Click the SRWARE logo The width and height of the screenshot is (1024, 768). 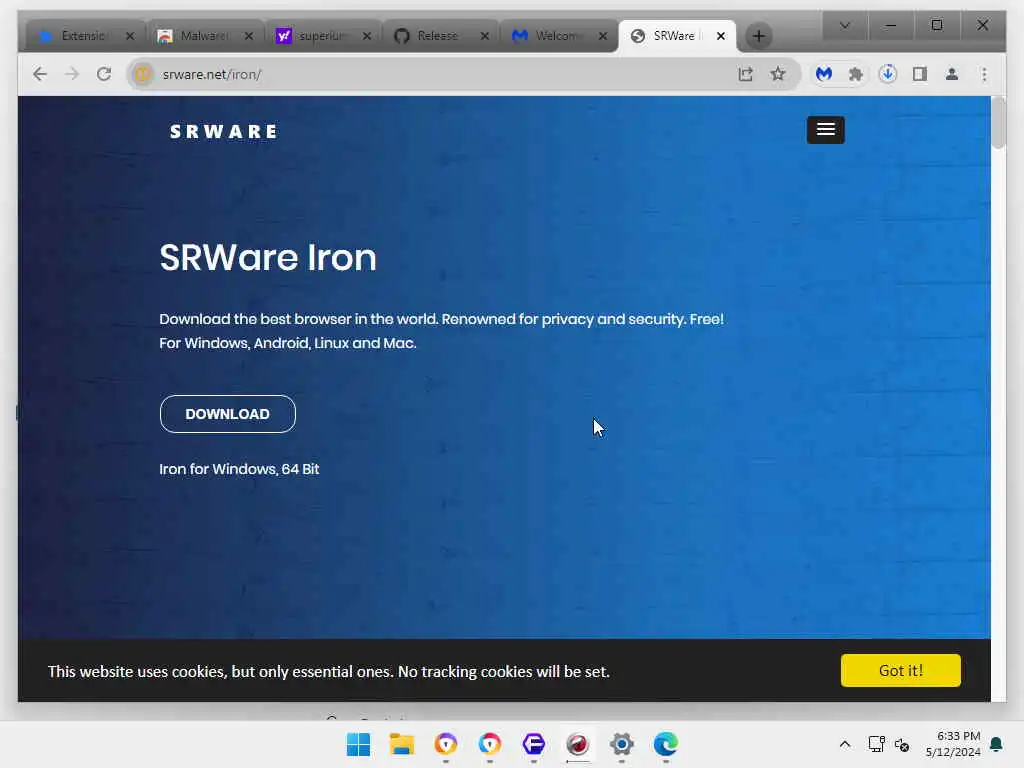223,132
